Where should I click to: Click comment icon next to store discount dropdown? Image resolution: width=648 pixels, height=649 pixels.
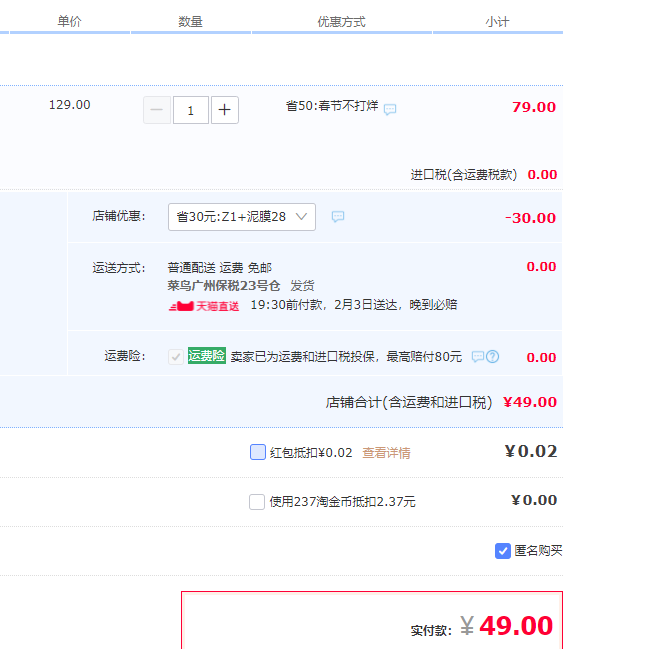pos(338,216)
